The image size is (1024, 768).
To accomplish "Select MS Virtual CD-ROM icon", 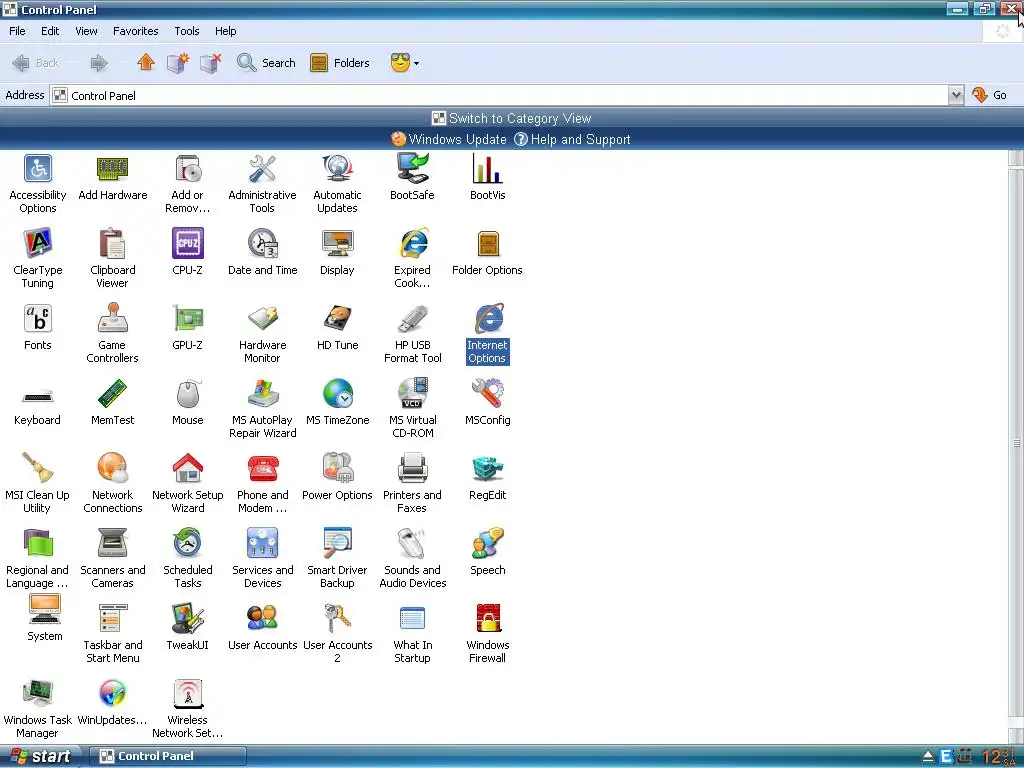I will [x=413, y=394].
